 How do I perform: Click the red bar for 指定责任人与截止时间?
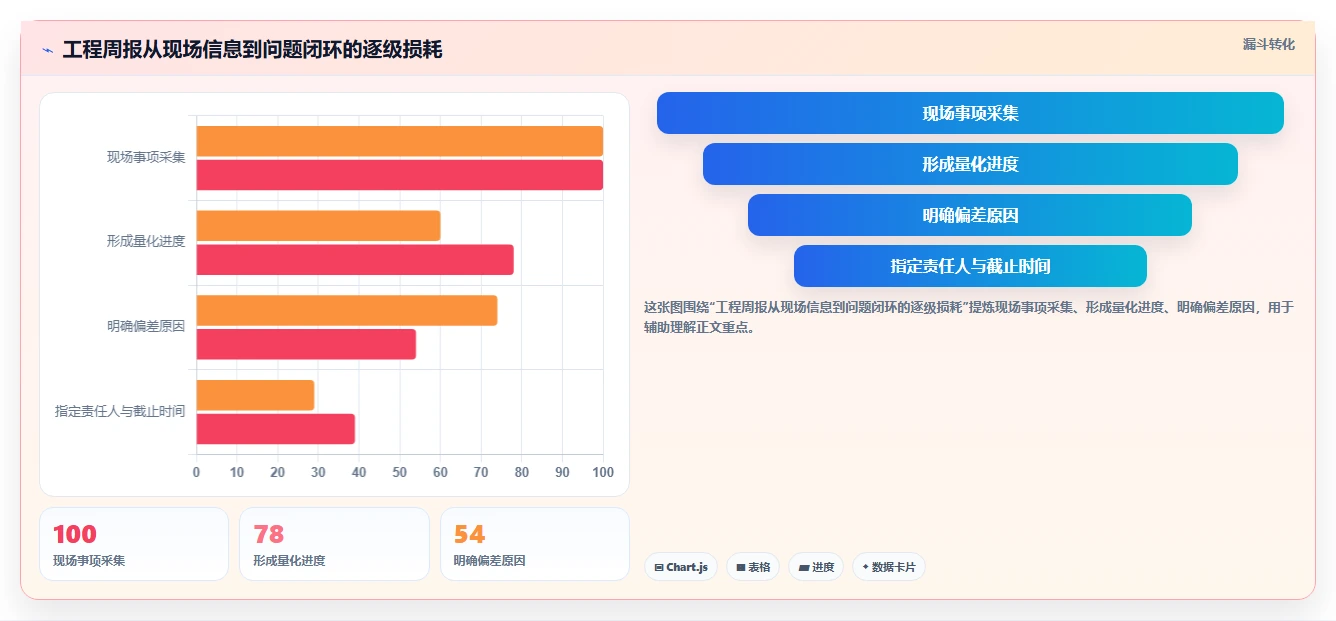coord(275,429)
